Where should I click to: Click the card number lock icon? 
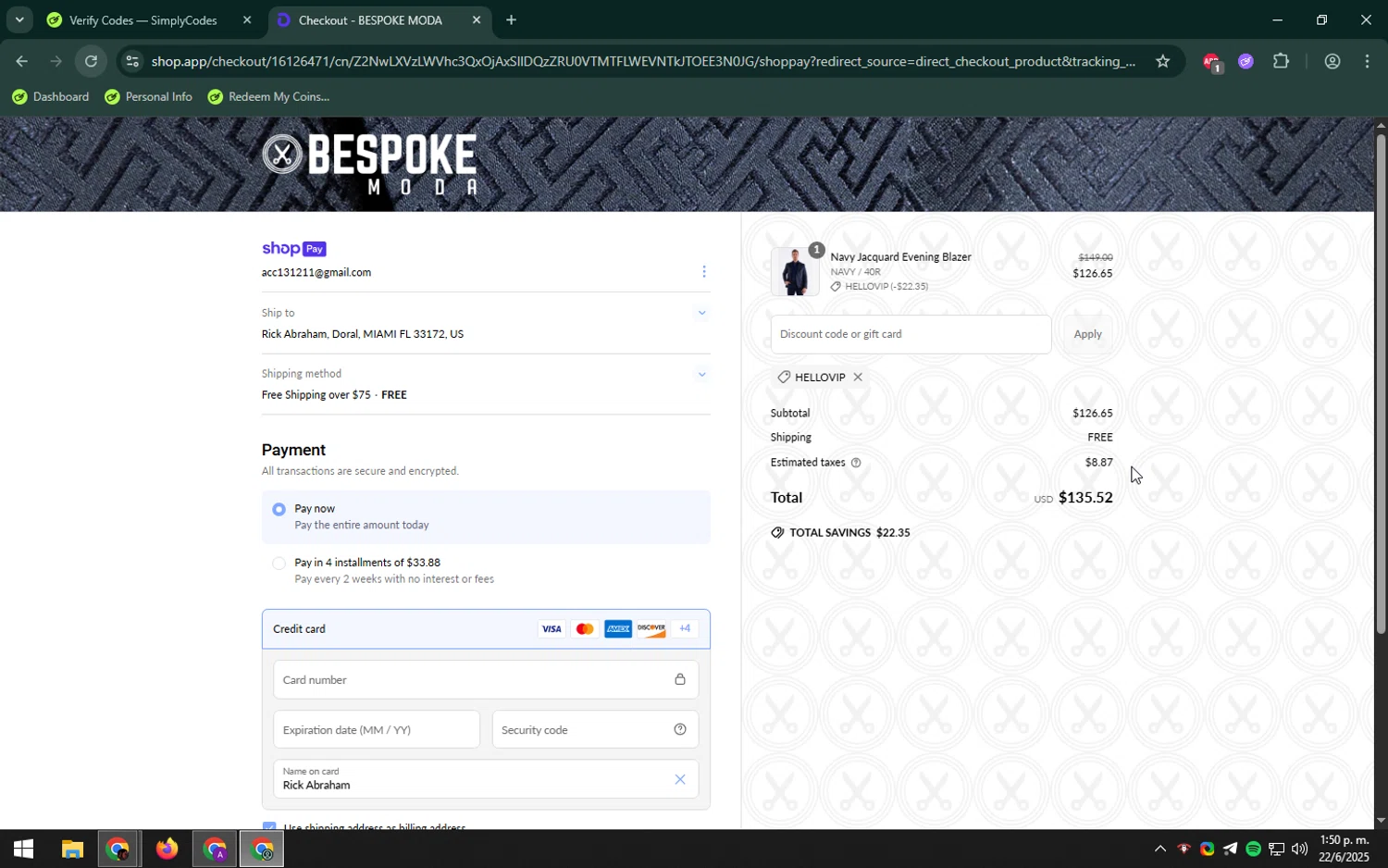click(x=680, y=679)
